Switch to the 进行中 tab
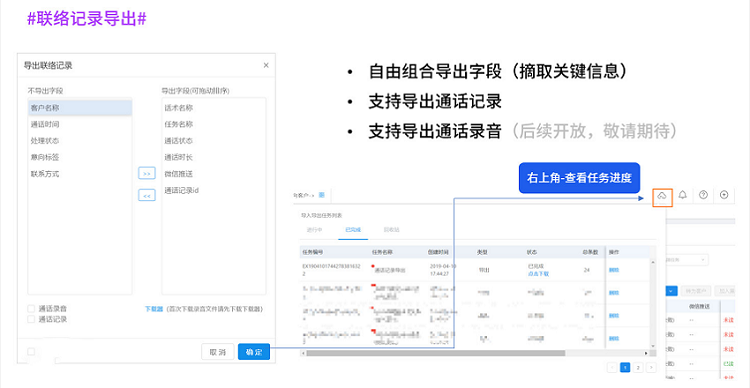750x388 pixels. tap(314, 230)
